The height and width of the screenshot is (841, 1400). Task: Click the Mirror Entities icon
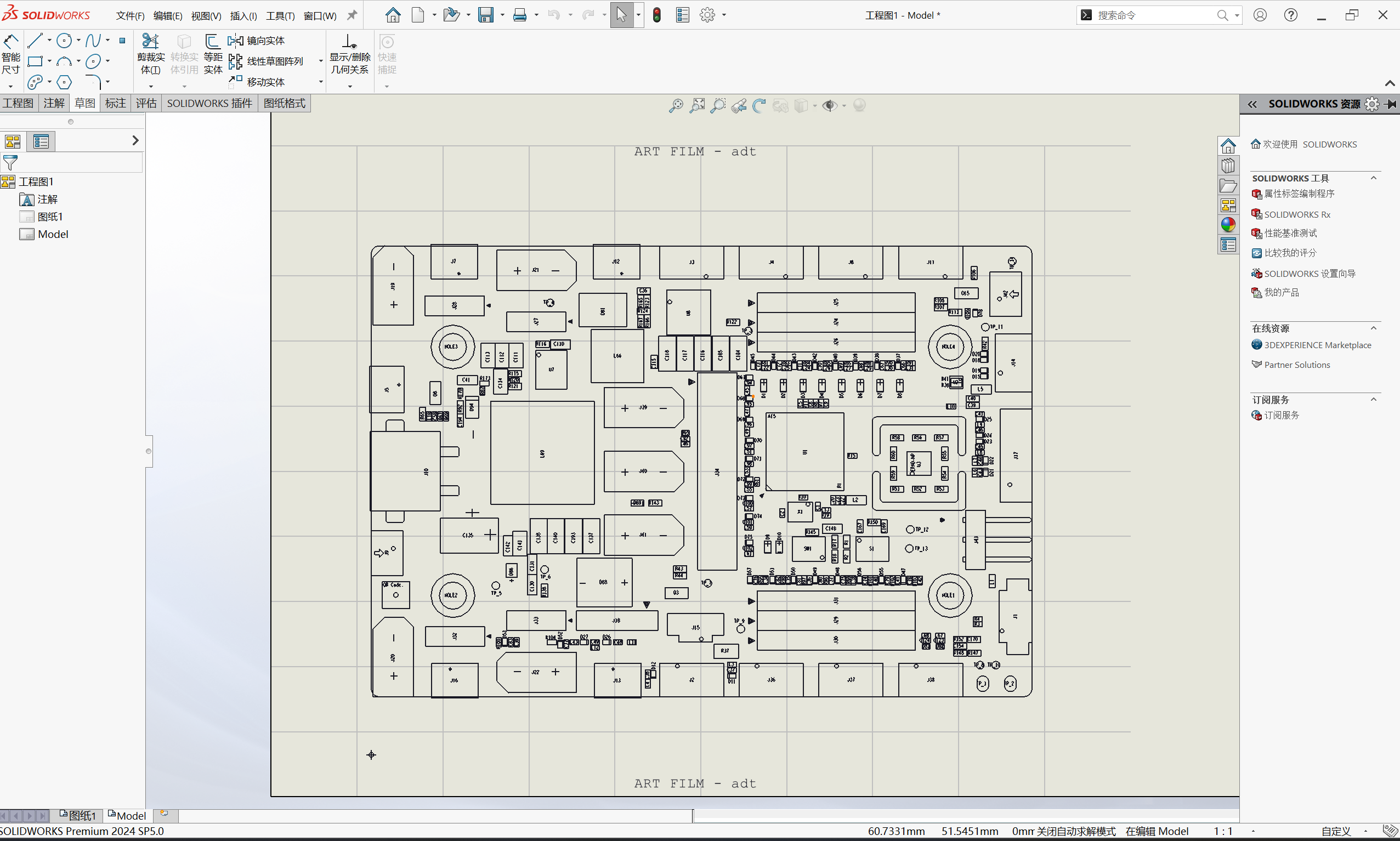click(235, 41)
